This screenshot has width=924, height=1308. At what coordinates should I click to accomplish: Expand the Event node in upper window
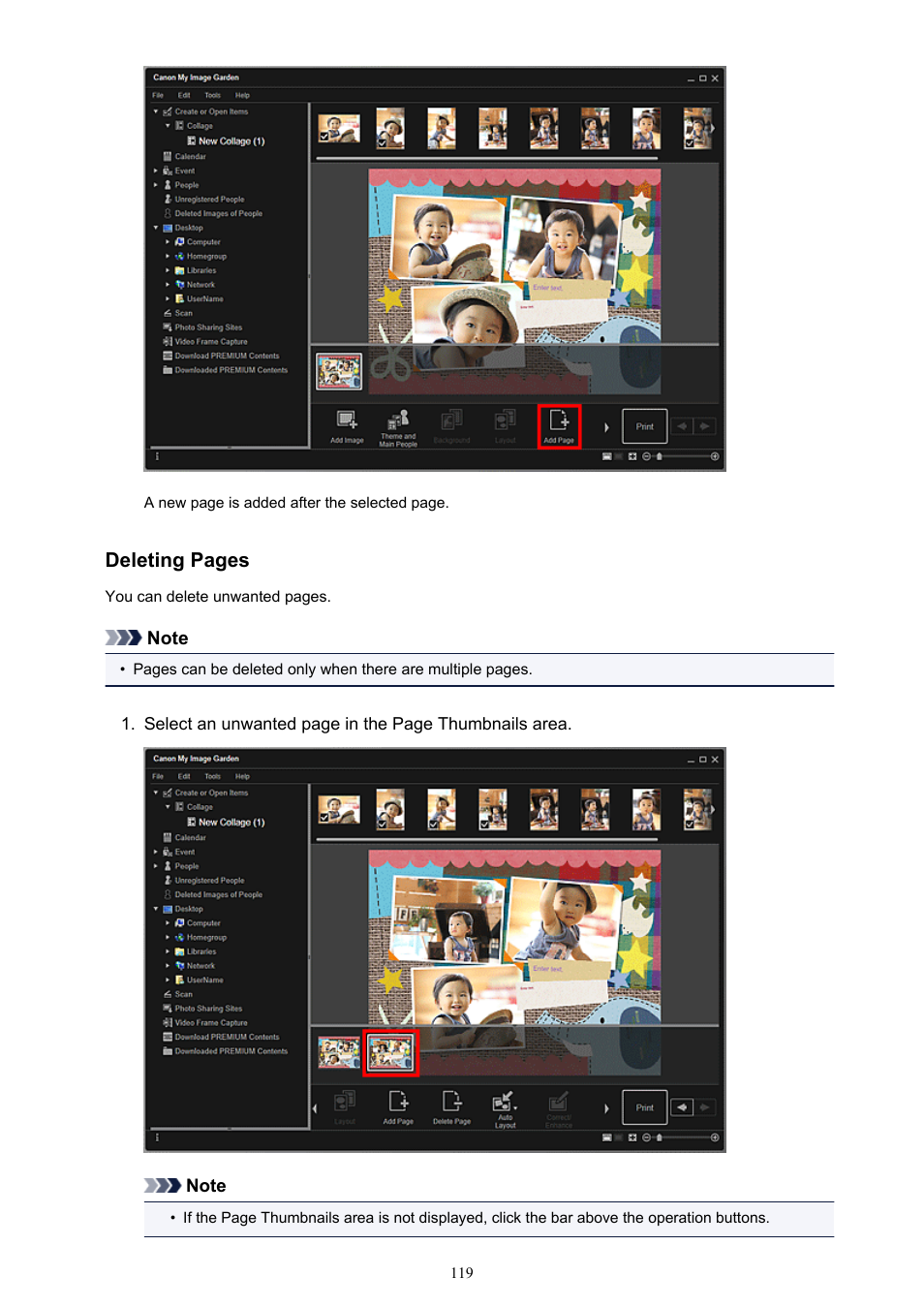tap(155, 171)
